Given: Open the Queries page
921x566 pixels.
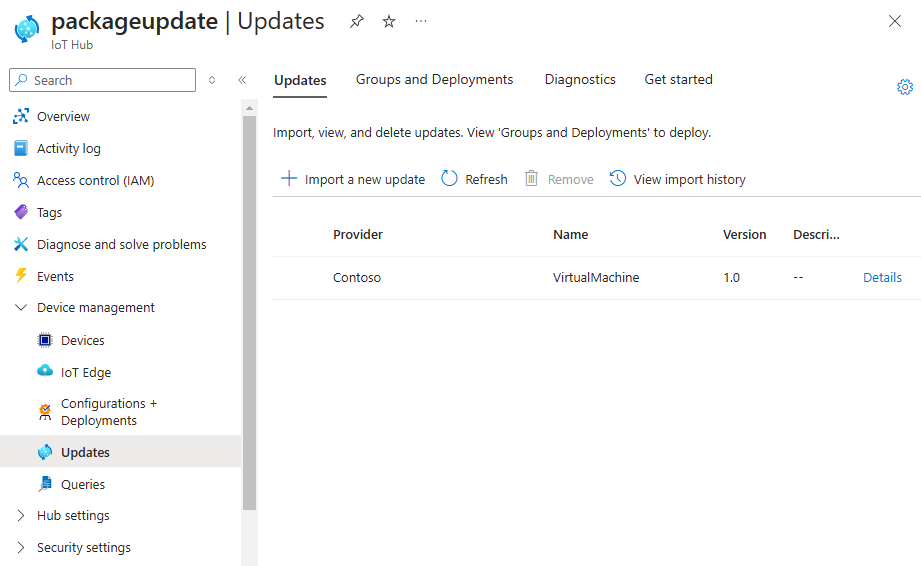Looking at the screenshot, I should [x=82, y=484].
